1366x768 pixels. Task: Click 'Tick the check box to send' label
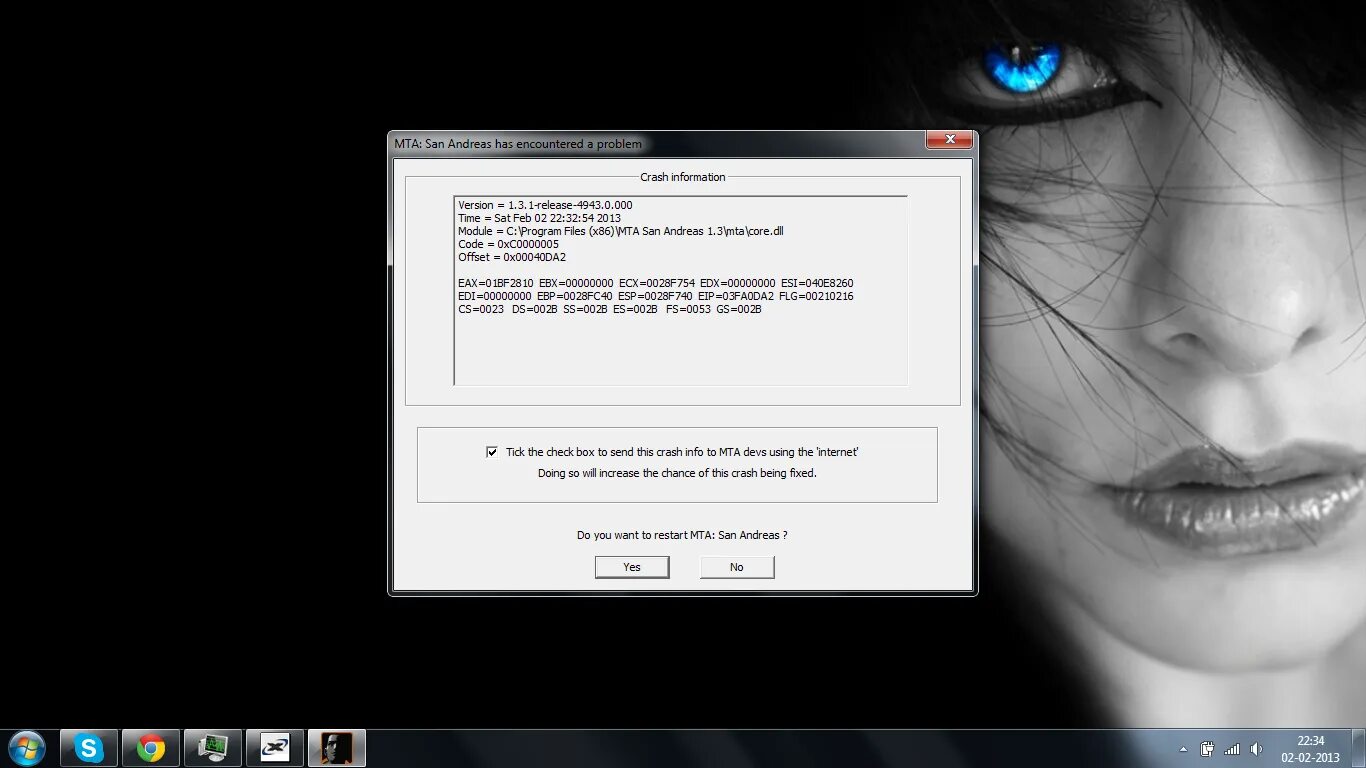[682, 452]
